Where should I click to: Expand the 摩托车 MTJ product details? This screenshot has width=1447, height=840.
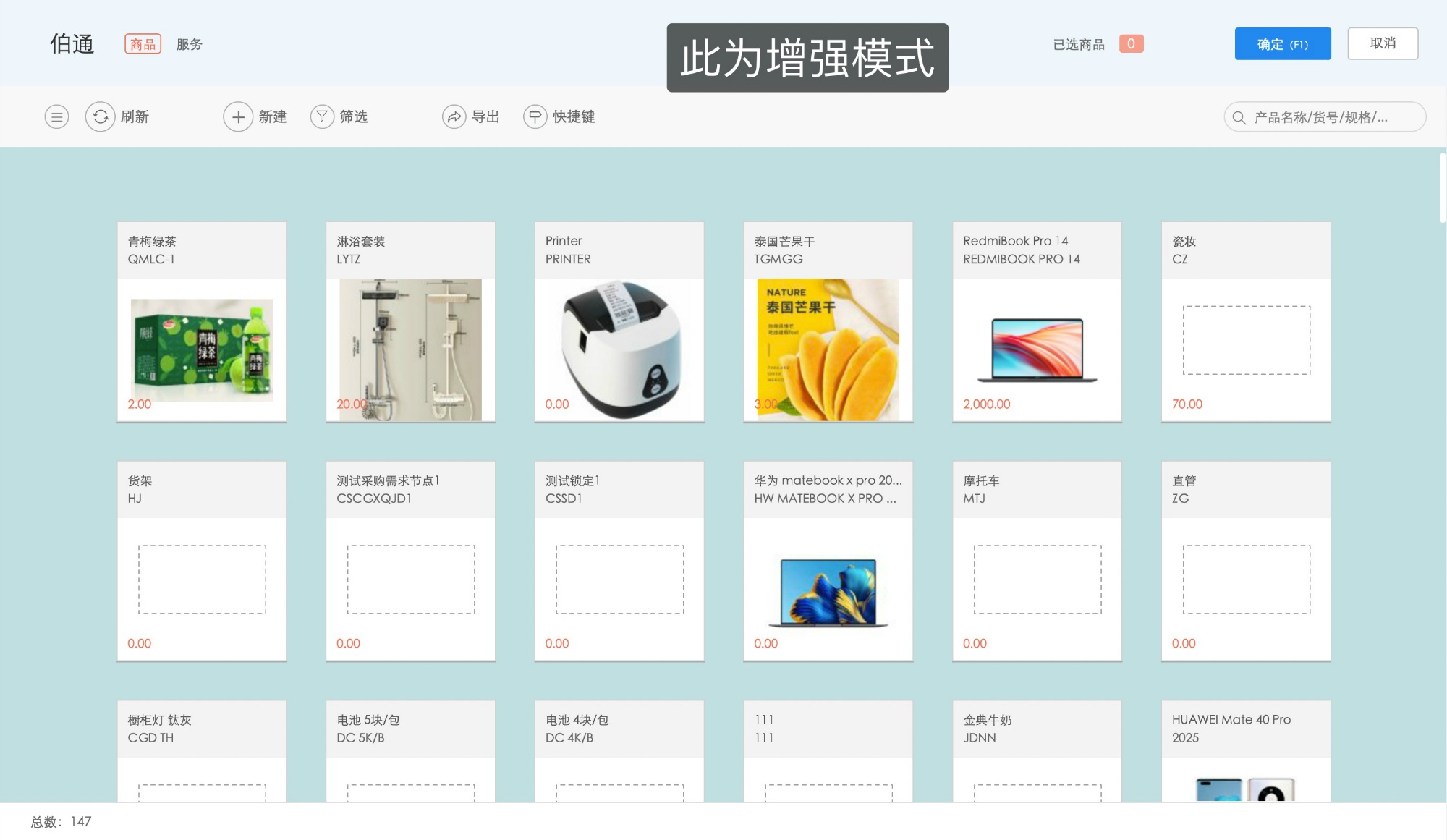click(1036, 561)
